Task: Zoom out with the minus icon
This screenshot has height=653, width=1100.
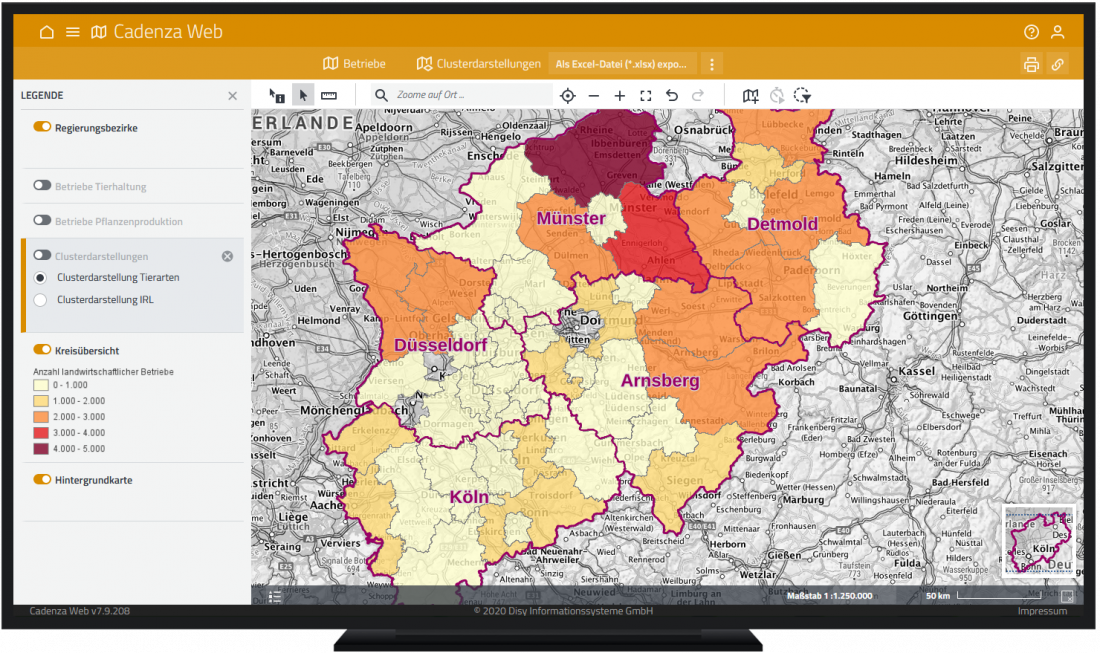Action: (594, 95)
